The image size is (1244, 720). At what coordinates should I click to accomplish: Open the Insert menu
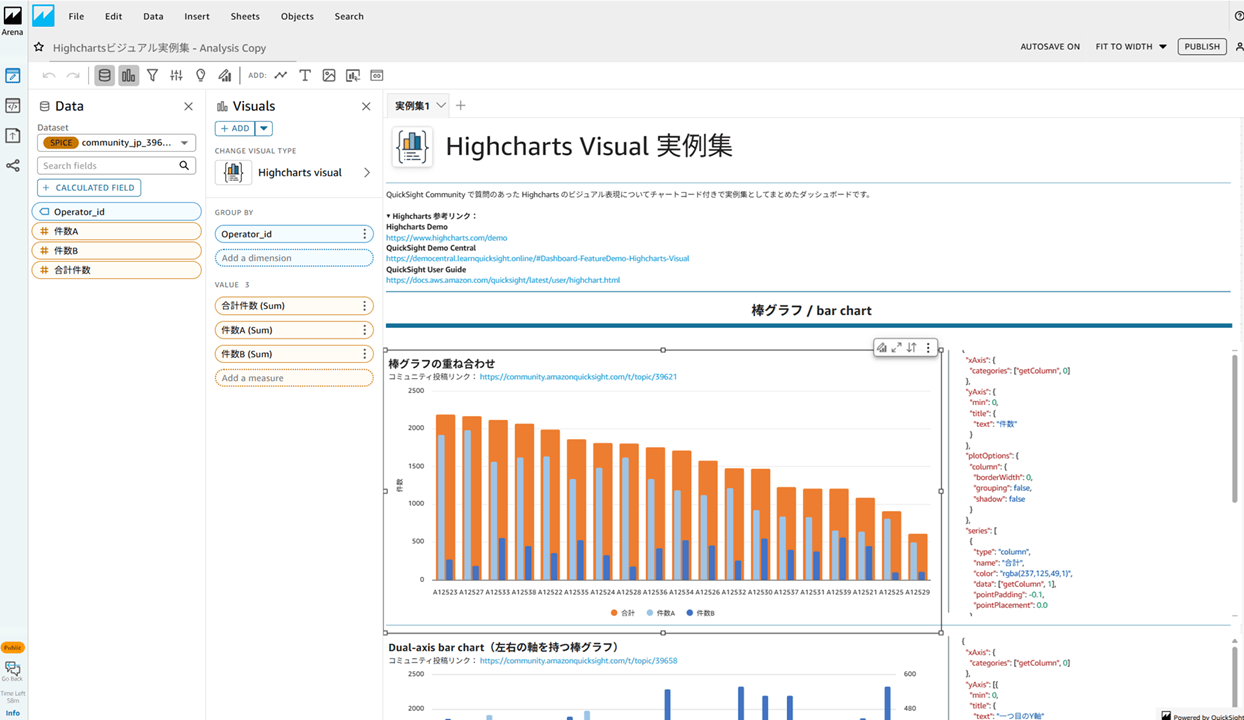[x=197, y=17]
